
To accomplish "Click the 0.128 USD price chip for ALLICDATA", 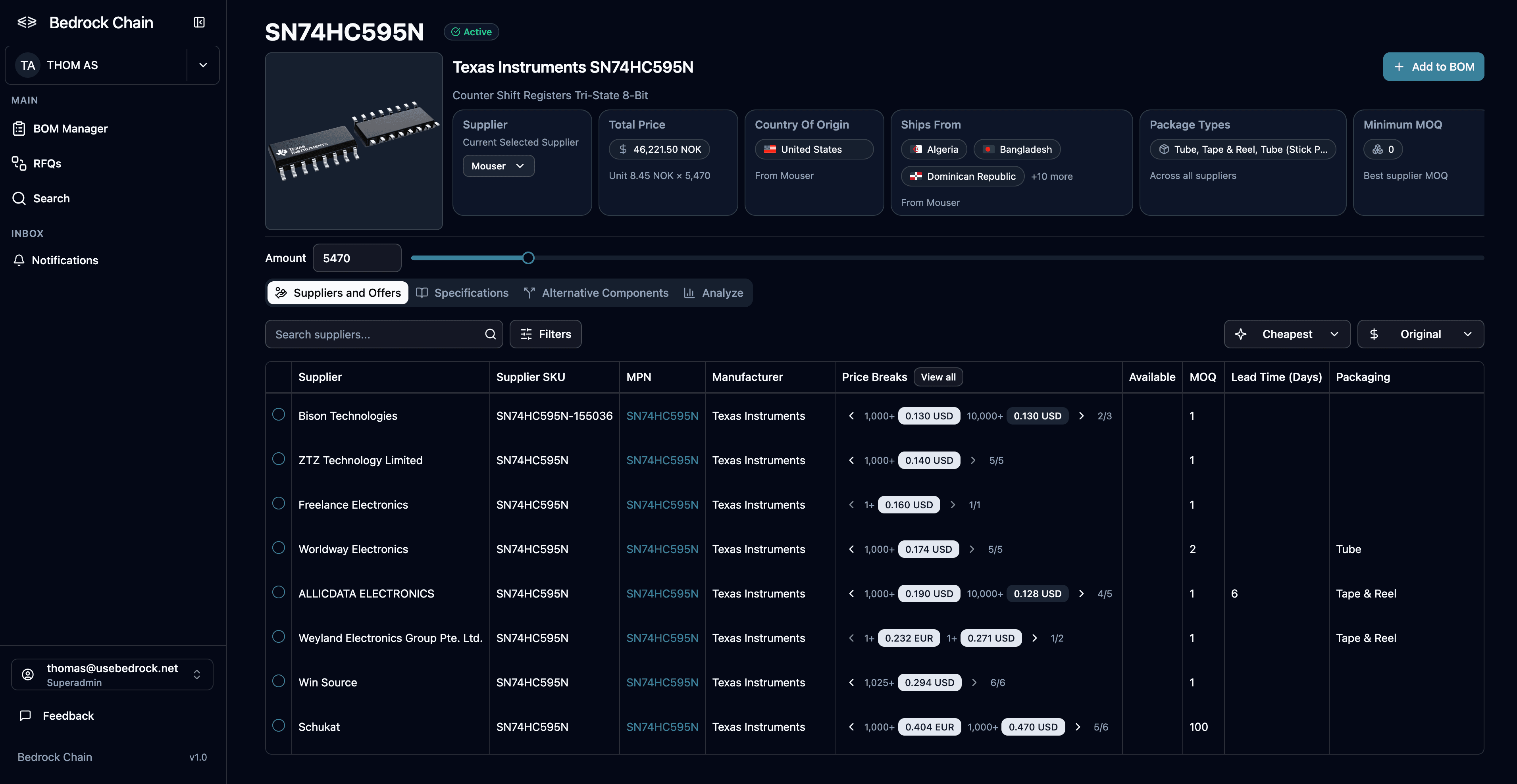I will tap(1037, 594).
